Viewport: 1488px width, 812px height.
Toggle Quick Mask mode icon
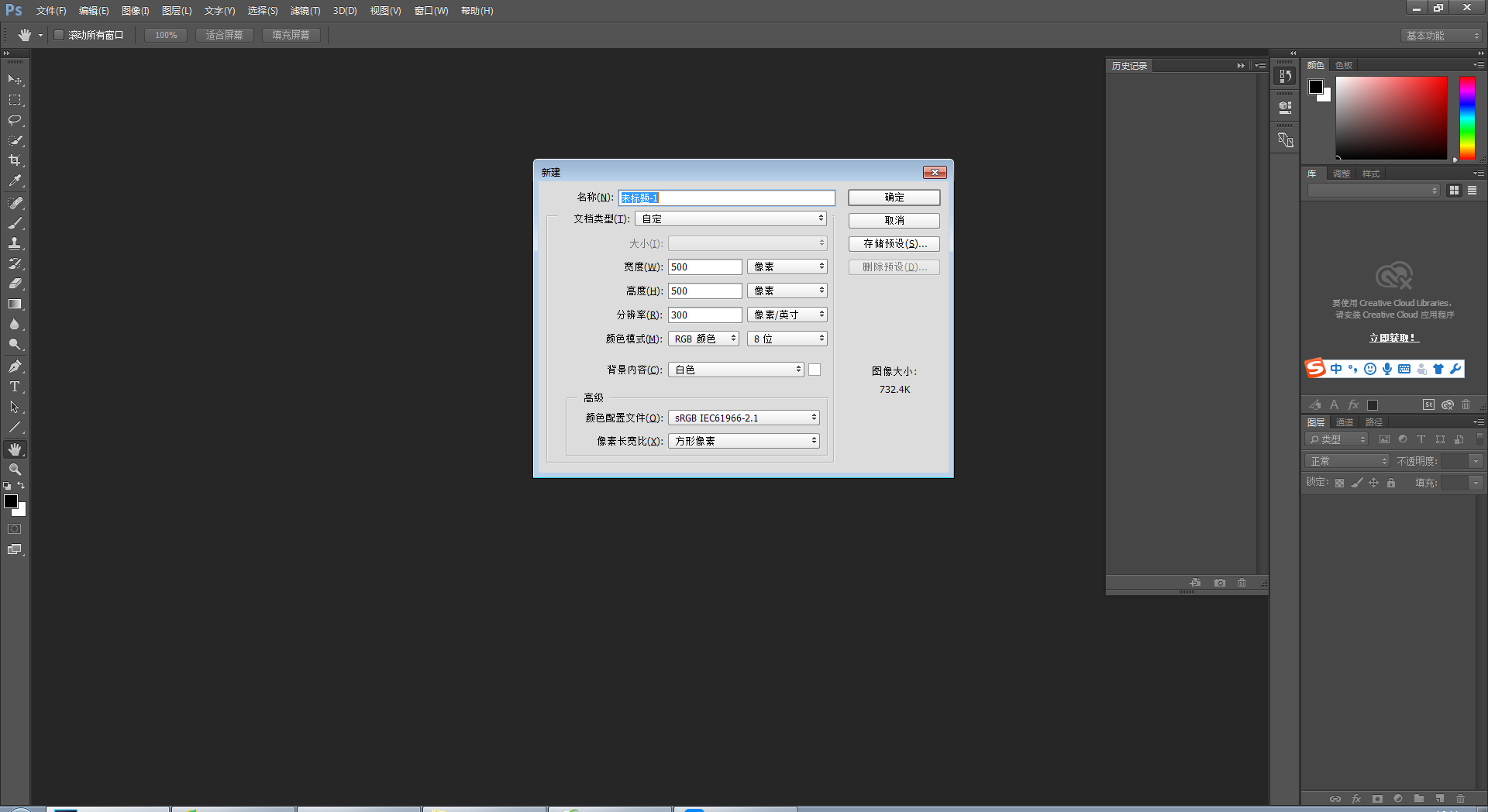tap(15, 529)
